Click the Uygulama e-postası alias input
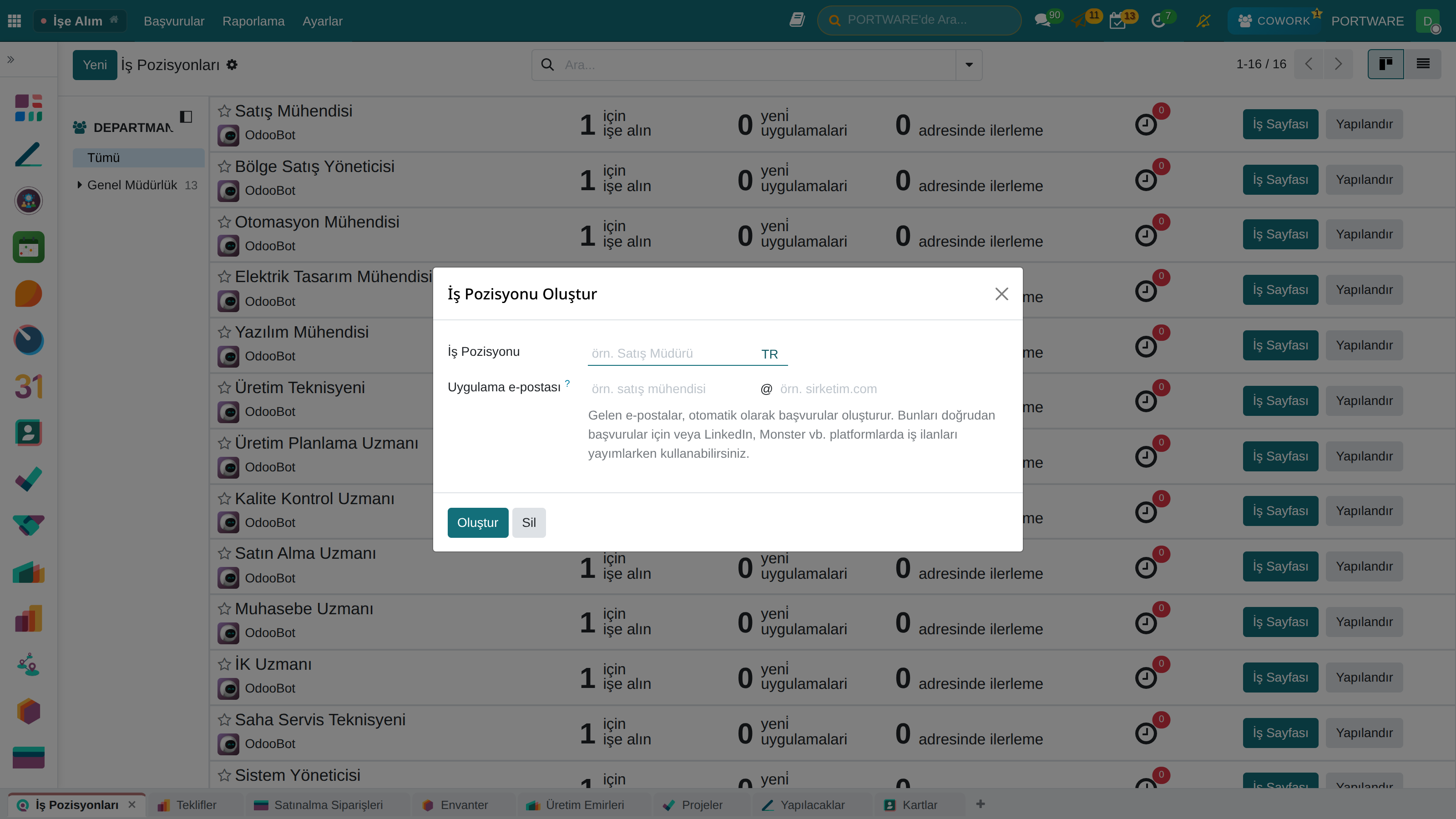 point(672,389)
